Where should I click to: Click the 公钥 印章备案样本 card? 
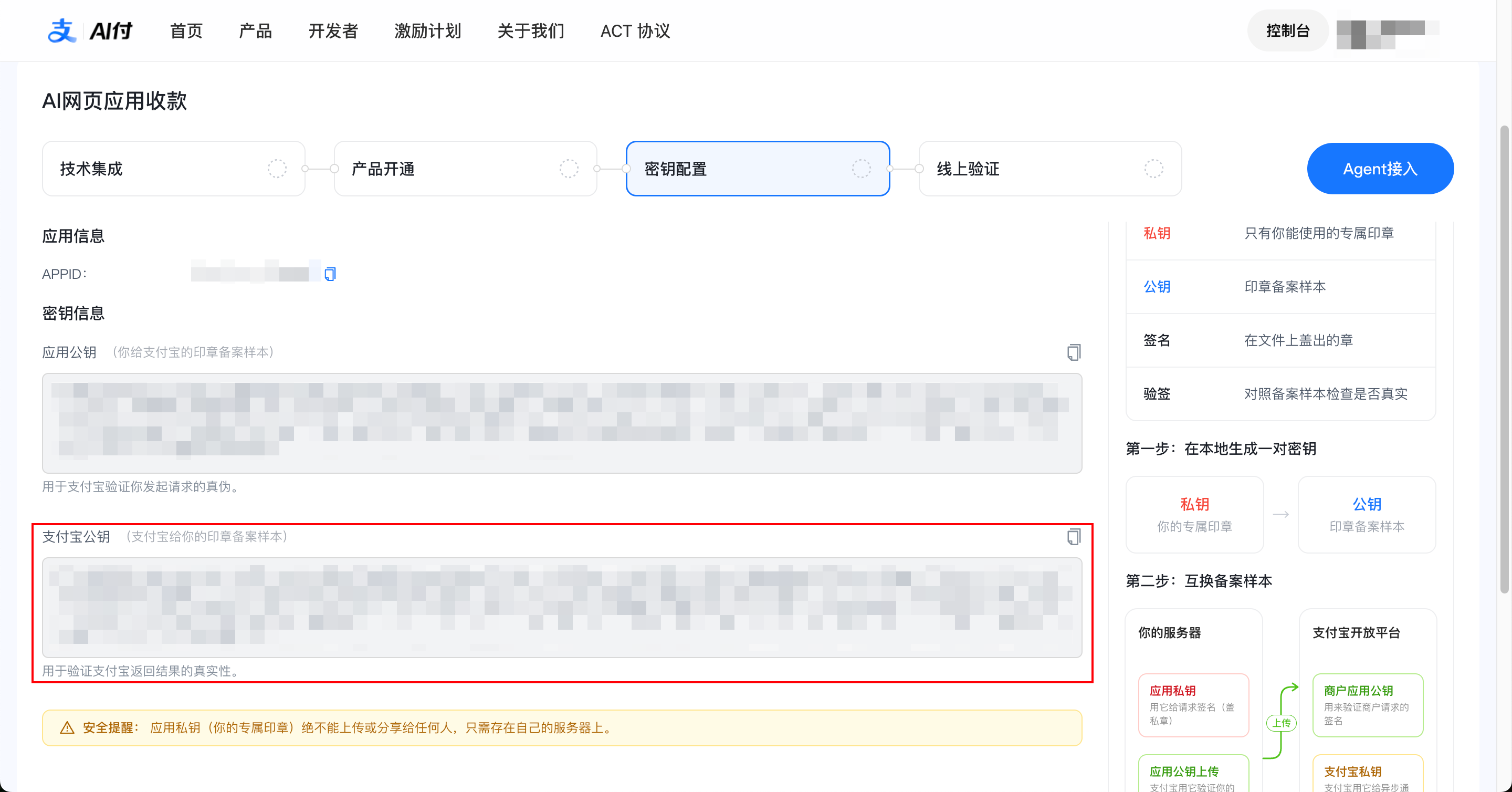tap(1367, 514)
